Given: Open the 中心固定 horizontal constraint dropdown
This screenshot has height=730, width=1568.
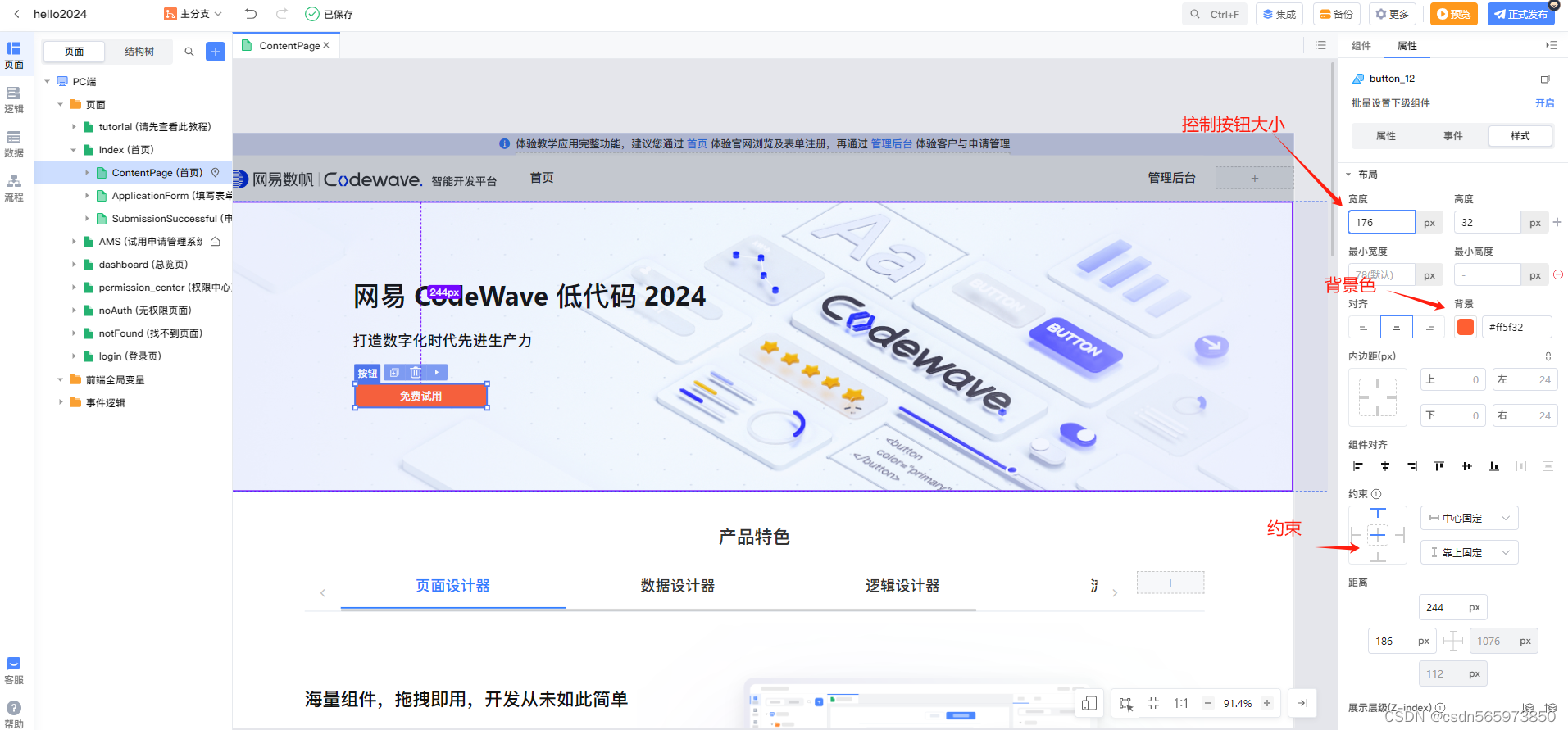Looking at the screenshot, I should click(x=1469, y=518).
